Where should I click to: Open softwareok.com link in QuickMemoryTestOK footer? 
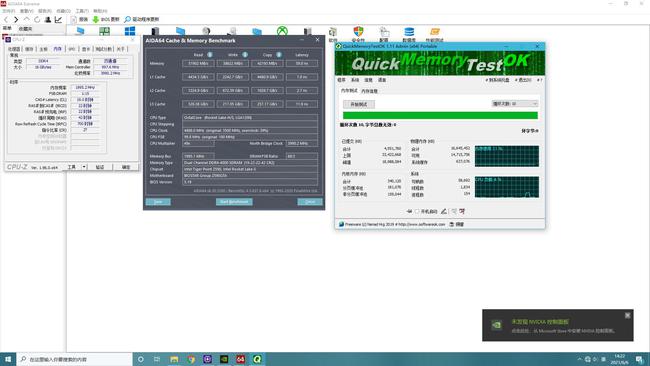[x=422, y=224]
